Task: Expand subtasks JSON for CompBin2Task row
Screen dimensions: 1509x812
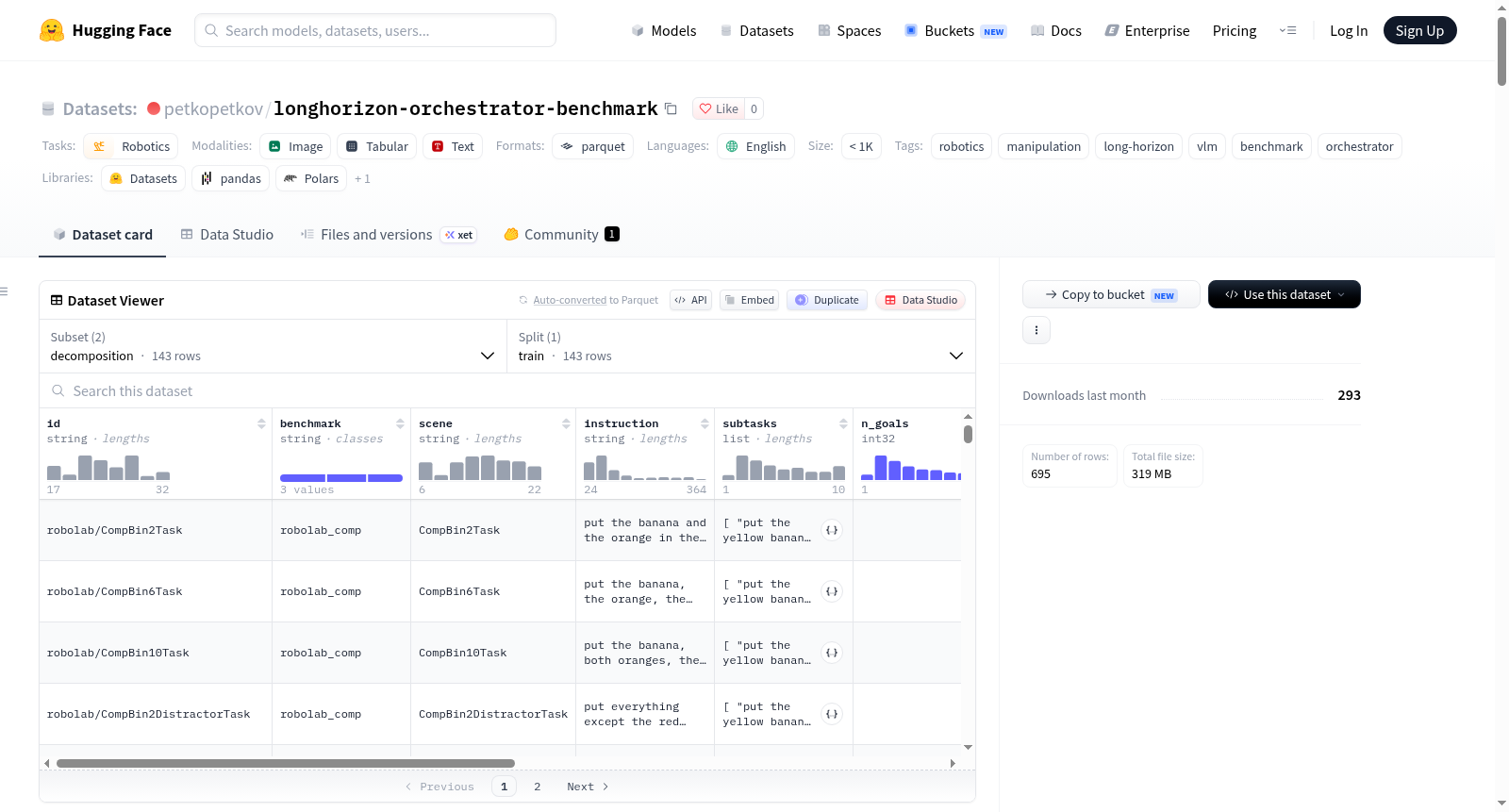Action: click(x=832, y=530)
